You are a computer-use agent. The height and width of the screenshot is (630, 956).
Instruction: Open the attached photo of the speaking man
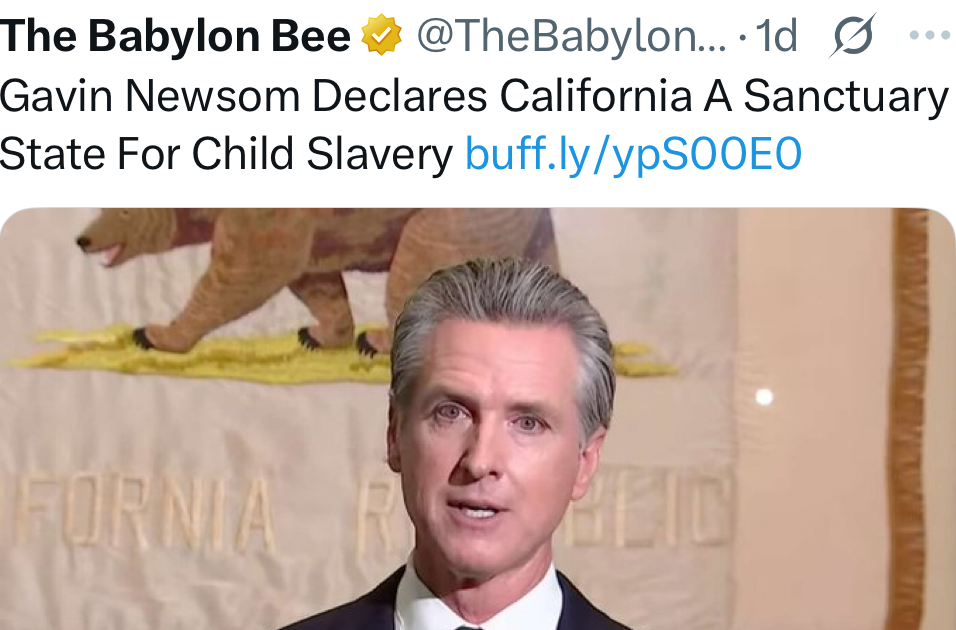point(477,419)
